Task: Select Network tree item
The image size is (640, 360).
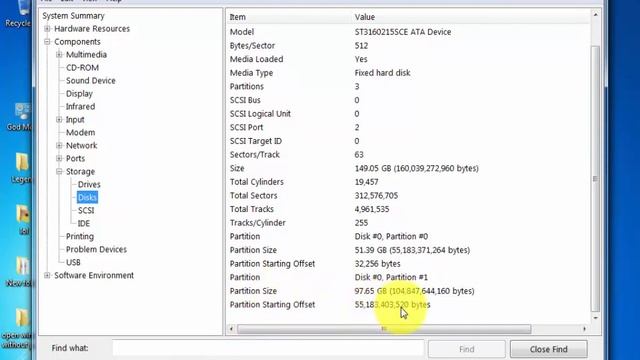Action: point(82,145)
